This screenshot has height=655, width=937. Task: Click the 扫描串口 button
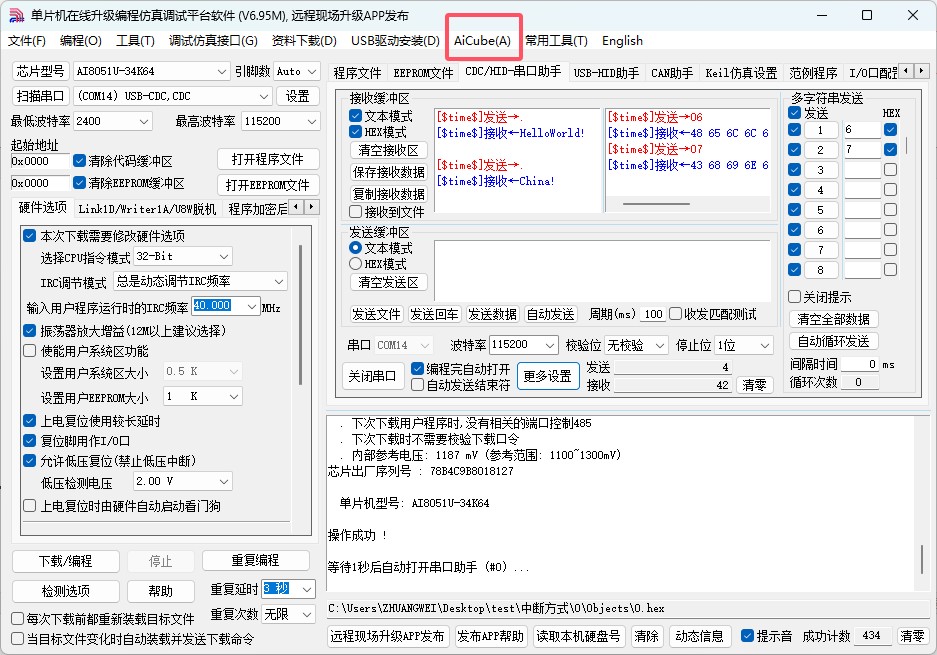pos(41,96)
